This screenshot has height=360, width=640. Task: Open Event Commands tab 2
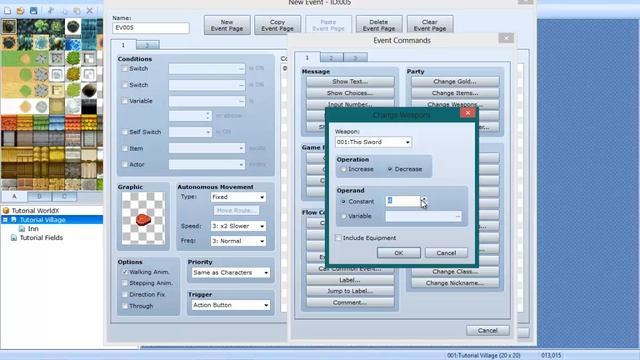(x=331, y=58)
